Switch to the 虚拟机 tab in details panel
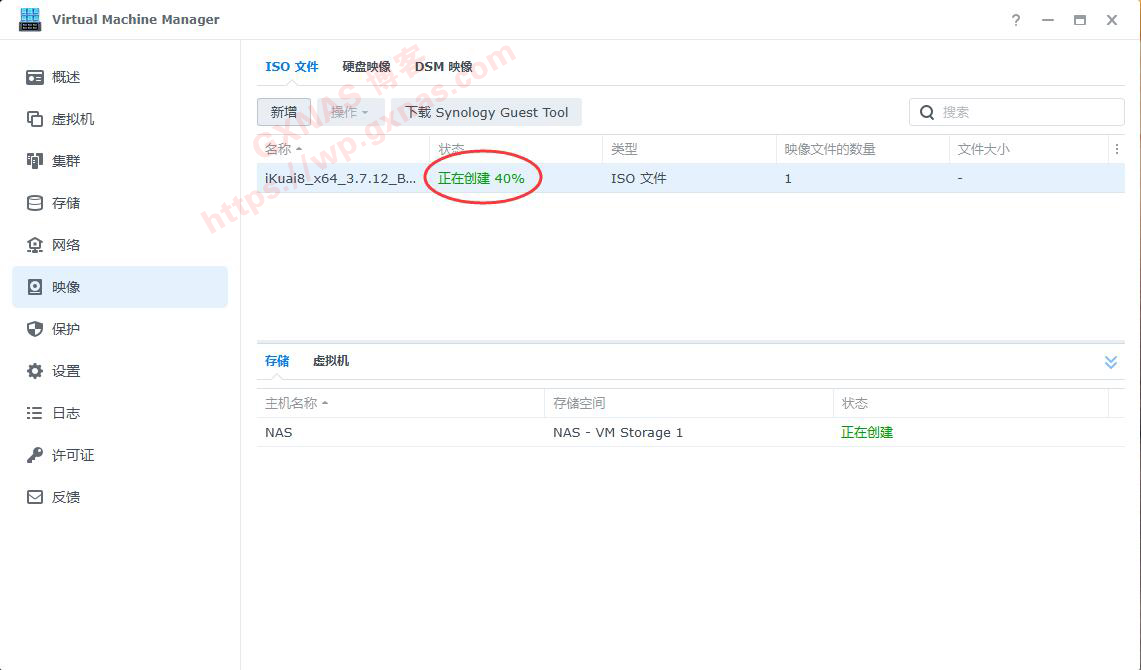This screenshot has width=1141, height=670. pos(331,361)
